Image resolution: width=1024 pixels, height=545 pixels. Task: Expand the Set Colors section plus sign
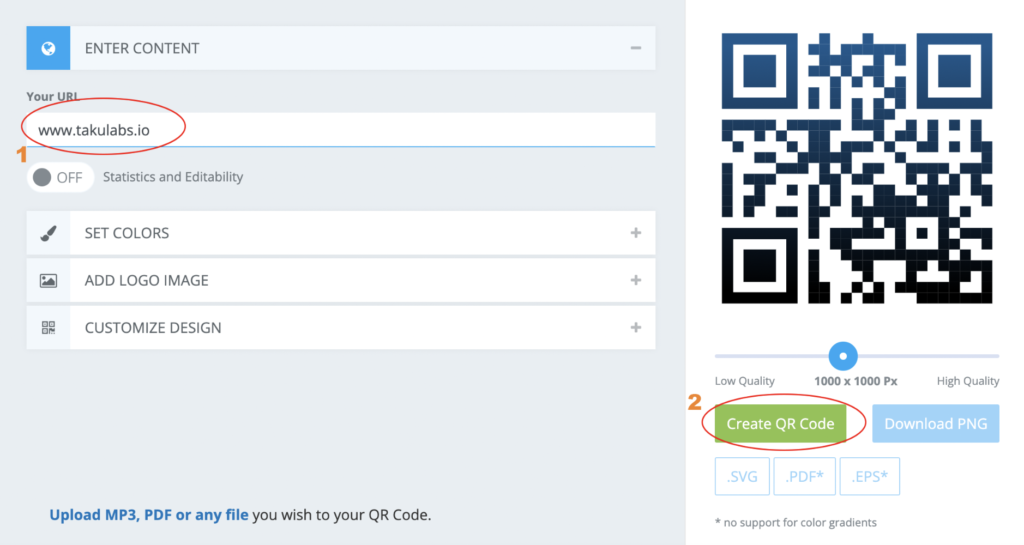[x=635, y=233]
